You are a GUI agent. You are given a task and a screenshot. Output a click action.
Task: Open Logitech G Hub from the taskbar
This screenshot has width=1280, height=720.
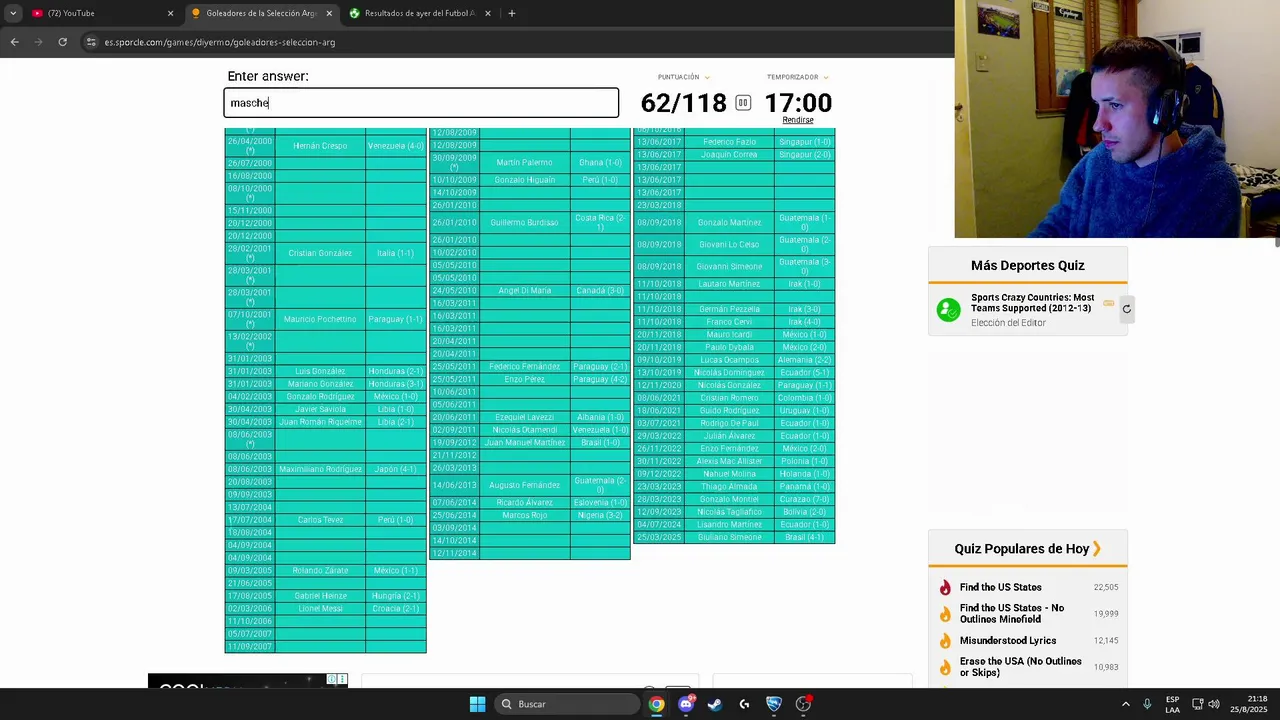tap(744, 704)
